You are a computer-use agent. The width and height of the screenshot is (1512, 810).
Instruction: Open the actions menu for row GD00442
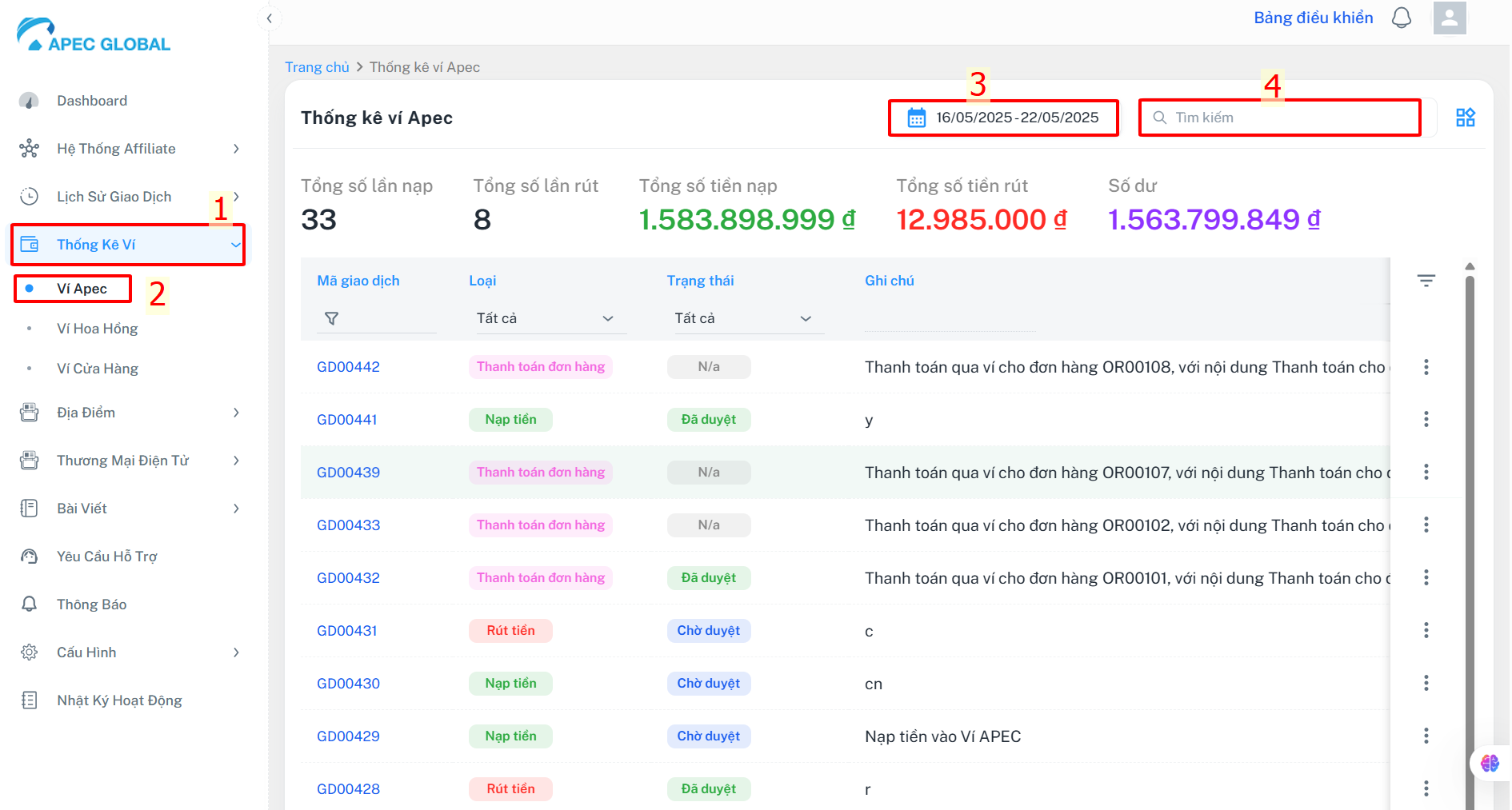pos(1426,367)
